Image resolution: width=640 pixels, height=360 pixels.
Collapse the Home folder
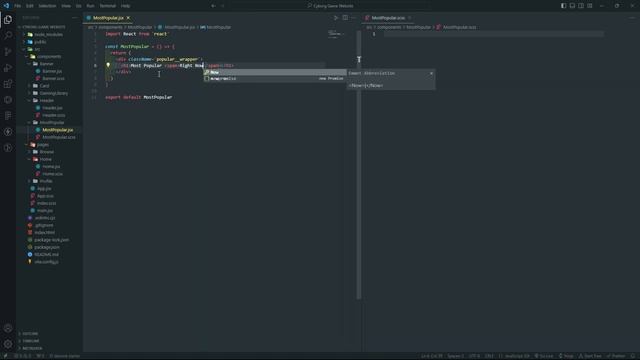tap(45, 159)
